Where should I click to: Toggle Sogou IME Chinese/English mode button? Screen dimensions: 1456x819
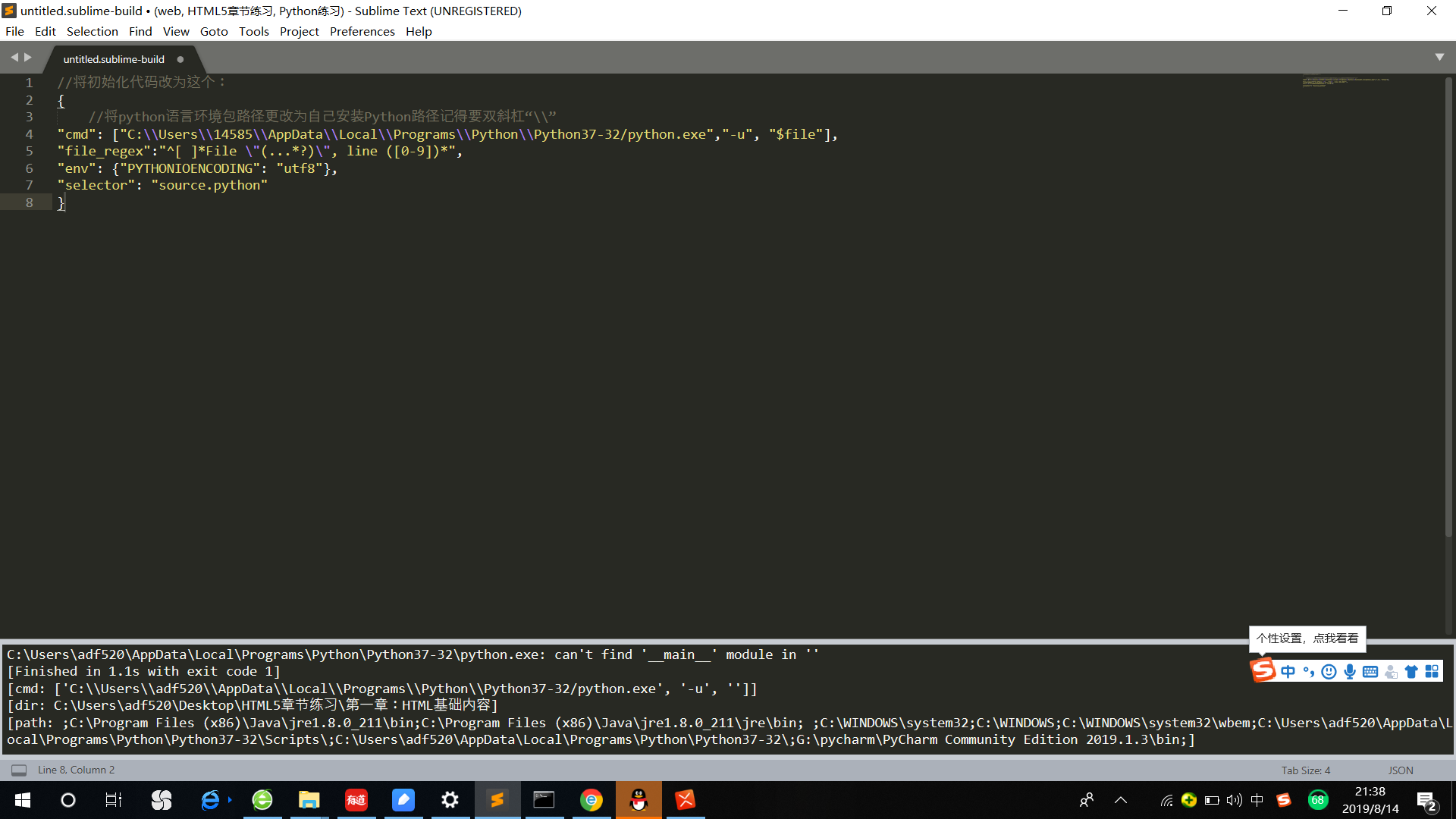coord(1288,672)
